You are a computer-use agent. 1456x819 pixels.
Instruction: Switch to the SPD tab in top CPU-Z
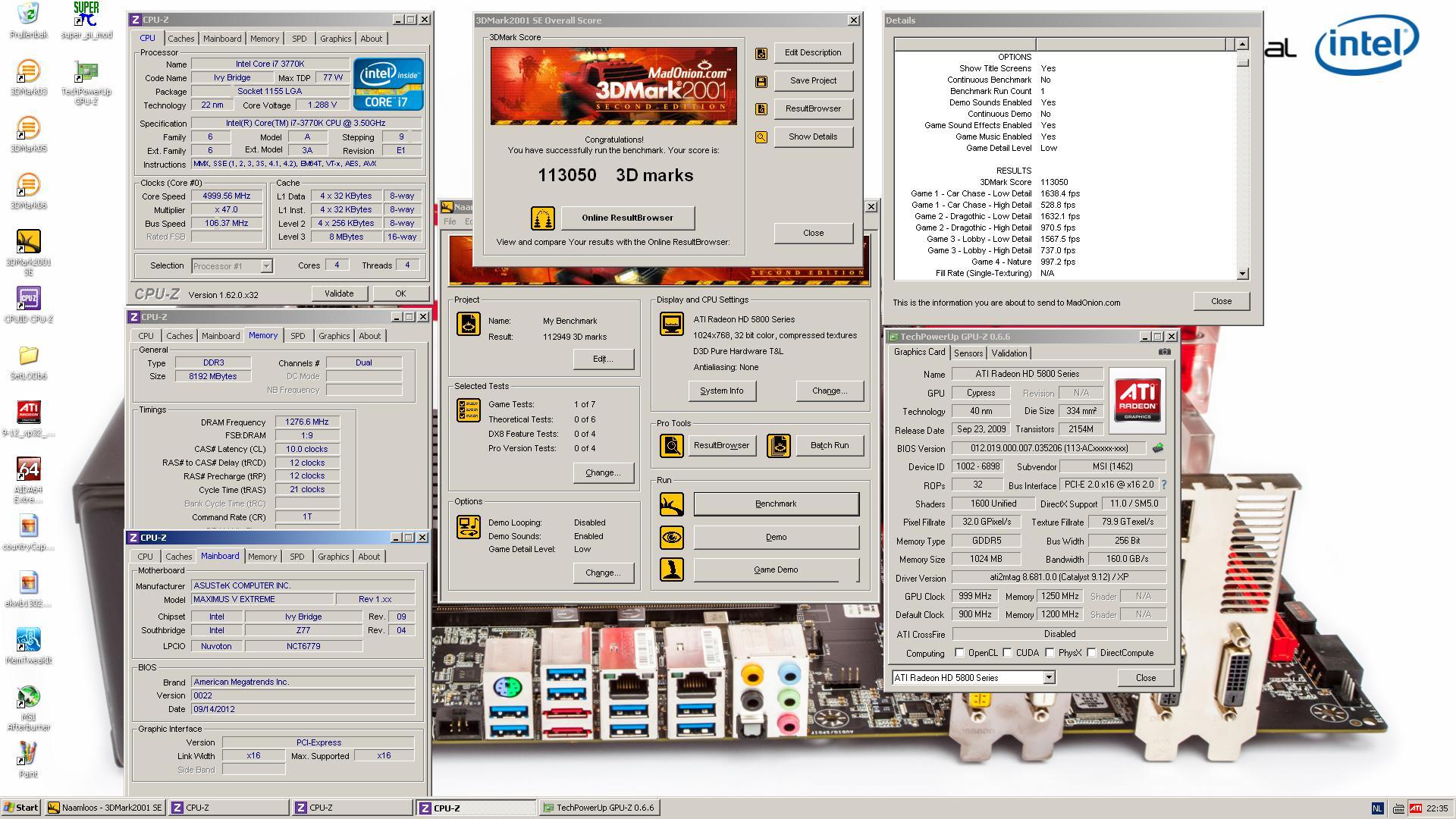(x=300, y=39)
